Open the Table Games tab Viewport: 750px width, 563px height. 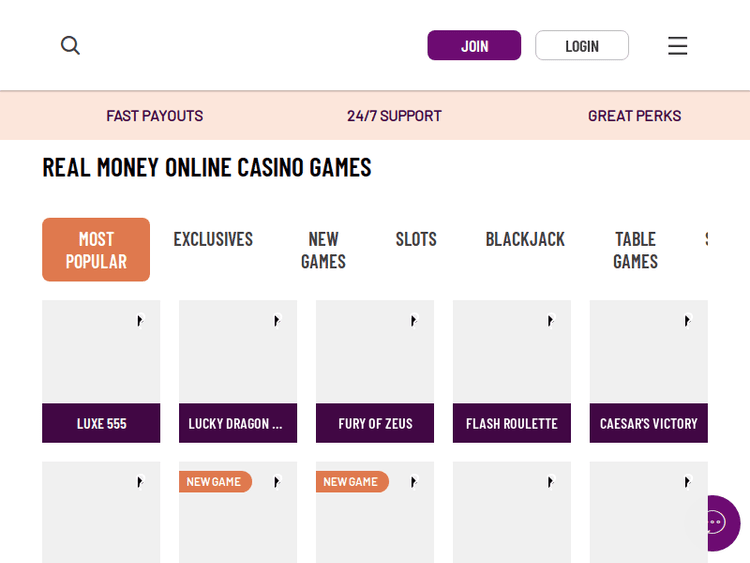pyautogui.click(x=635, y=250)
